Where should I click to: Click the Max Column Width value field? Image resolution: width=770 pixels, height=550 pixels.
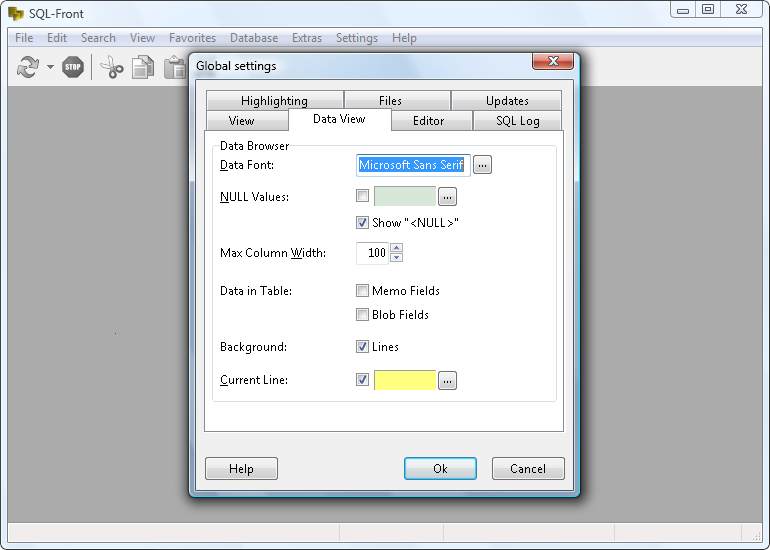(372, 253)
